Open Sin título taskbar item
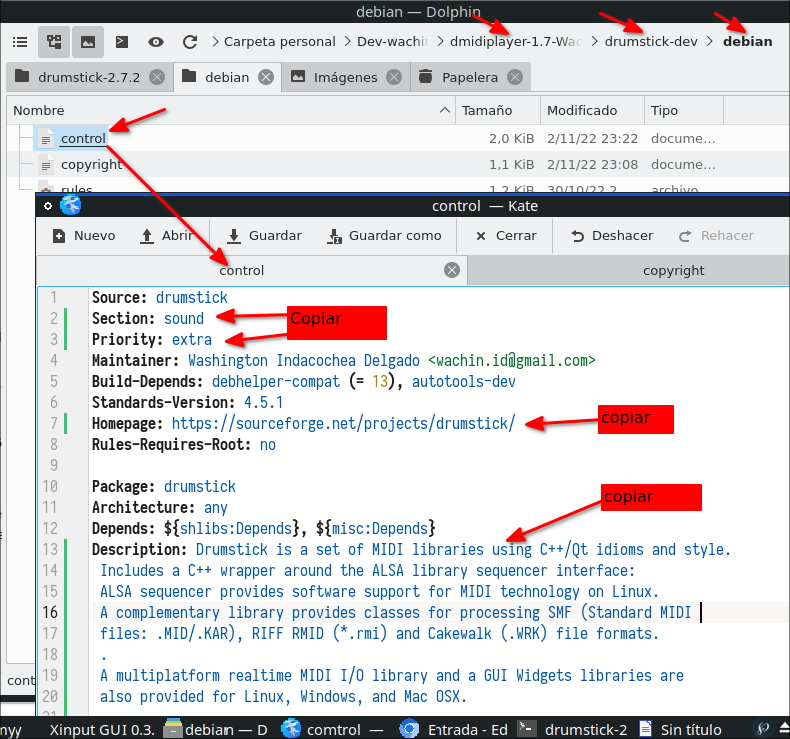Viewport: 790px width, 739px height. [x=681, y=729]
